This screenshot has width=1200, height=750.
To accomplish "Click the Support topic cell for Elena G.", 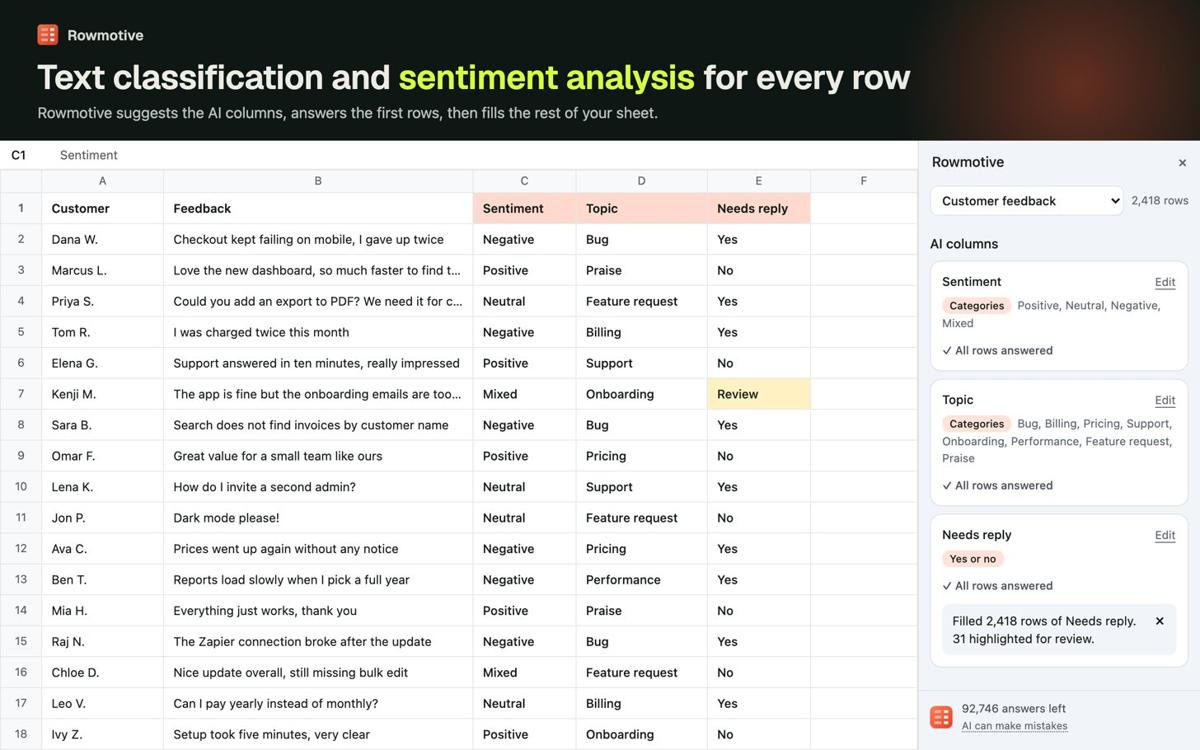I will tap(641, 363).
